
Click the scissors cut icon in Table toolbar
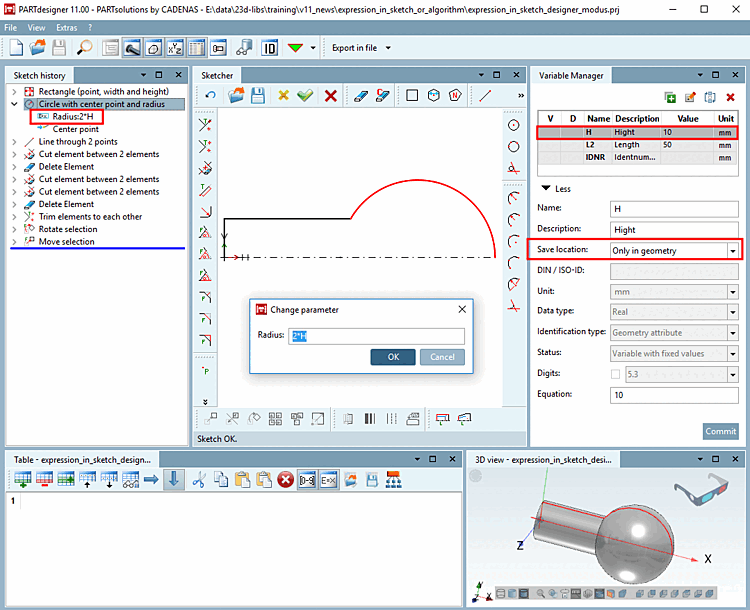(198, 480)
